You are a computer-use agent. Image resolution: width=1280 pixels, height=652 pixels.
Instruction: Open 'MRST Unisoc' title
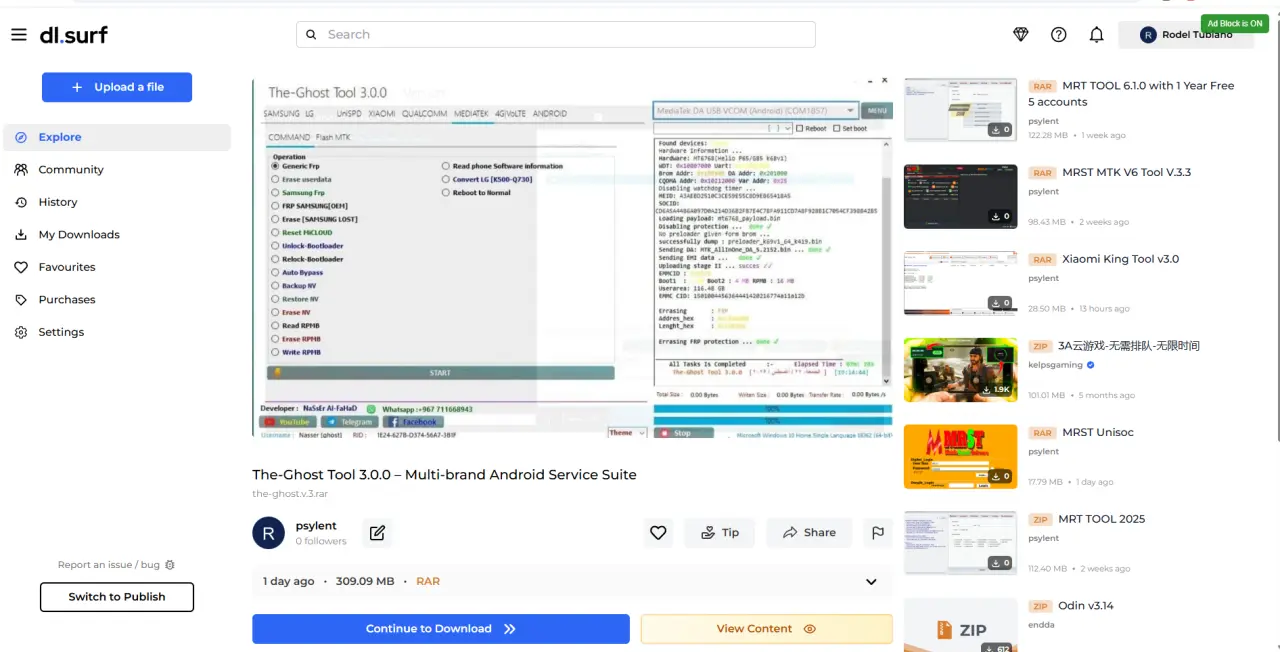(x=1098, y=432)
